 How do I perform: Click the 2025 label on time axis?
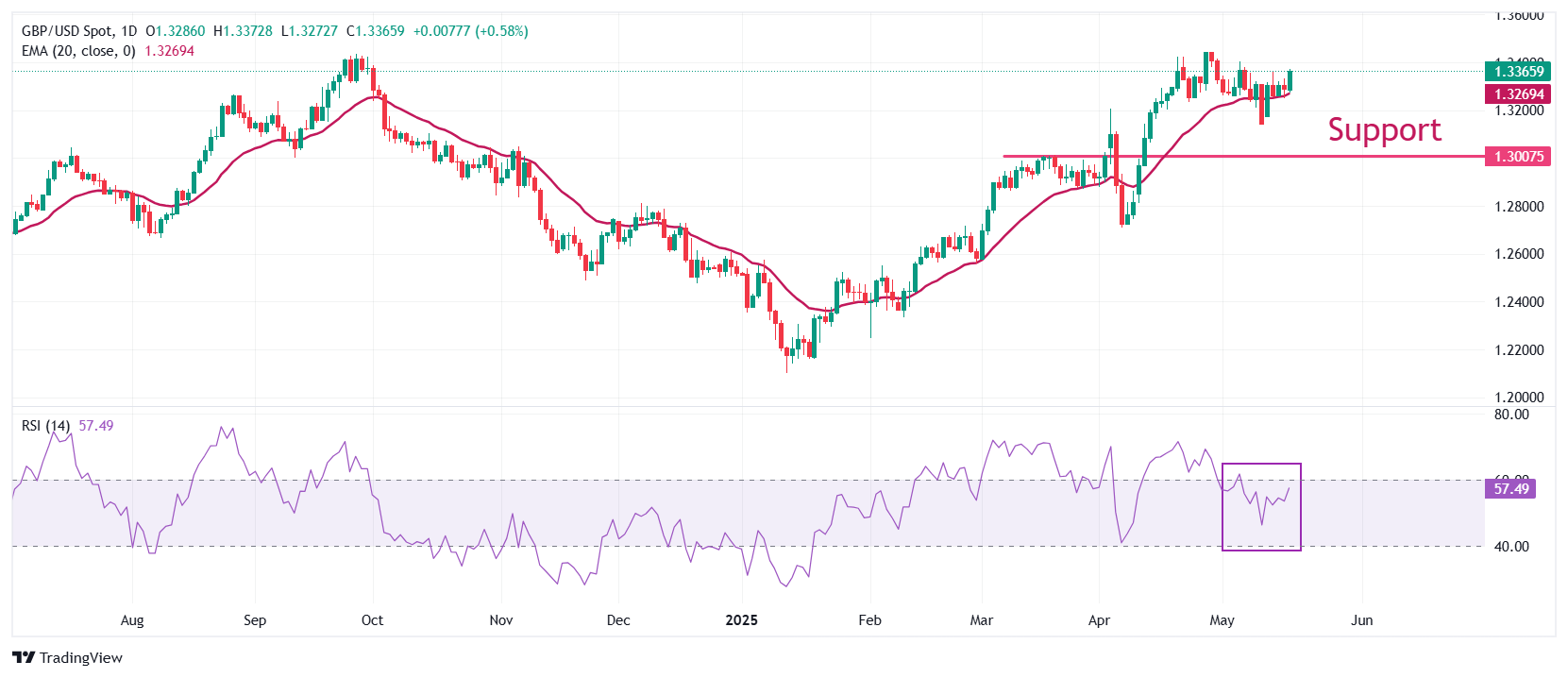(x=741, y=620)
